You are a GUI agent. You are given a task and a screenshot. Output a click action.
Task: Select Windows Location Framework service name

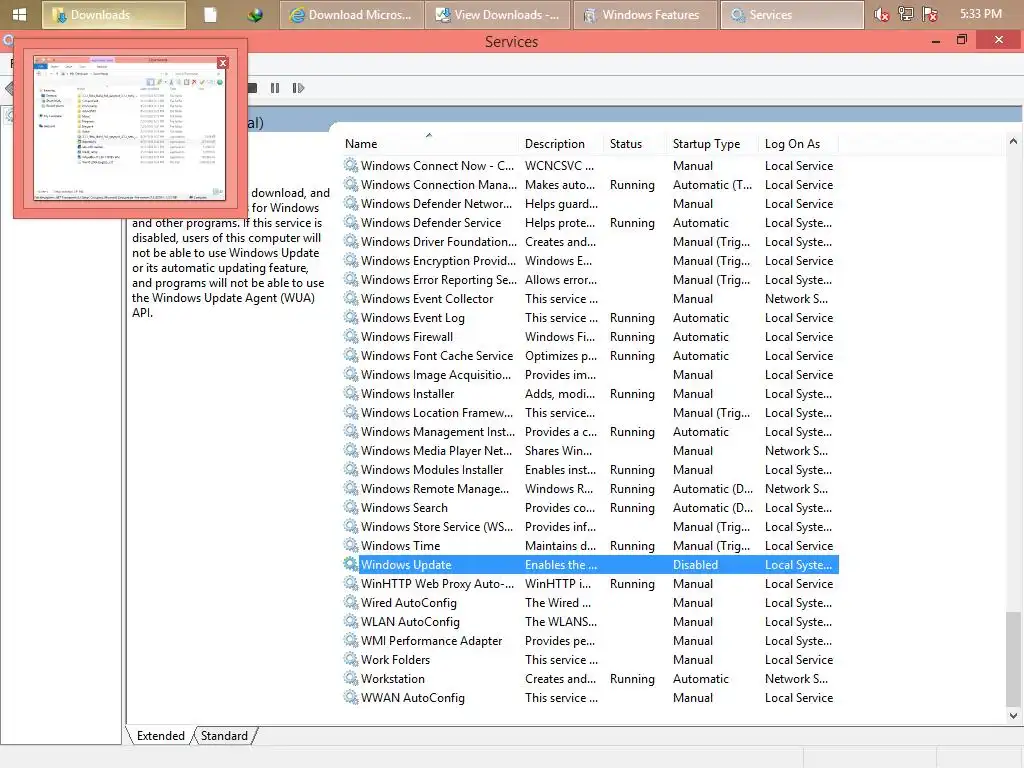[x=437, y=413]
